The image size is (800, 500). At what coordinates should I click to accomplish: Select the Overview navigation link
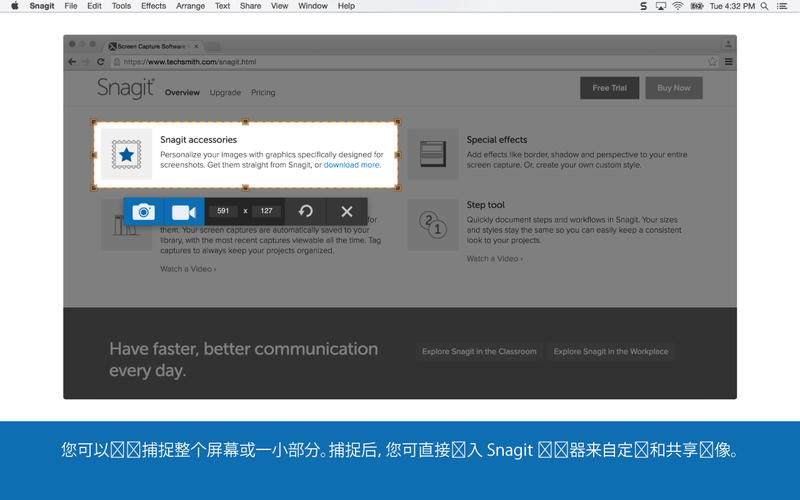coord(182,92)
